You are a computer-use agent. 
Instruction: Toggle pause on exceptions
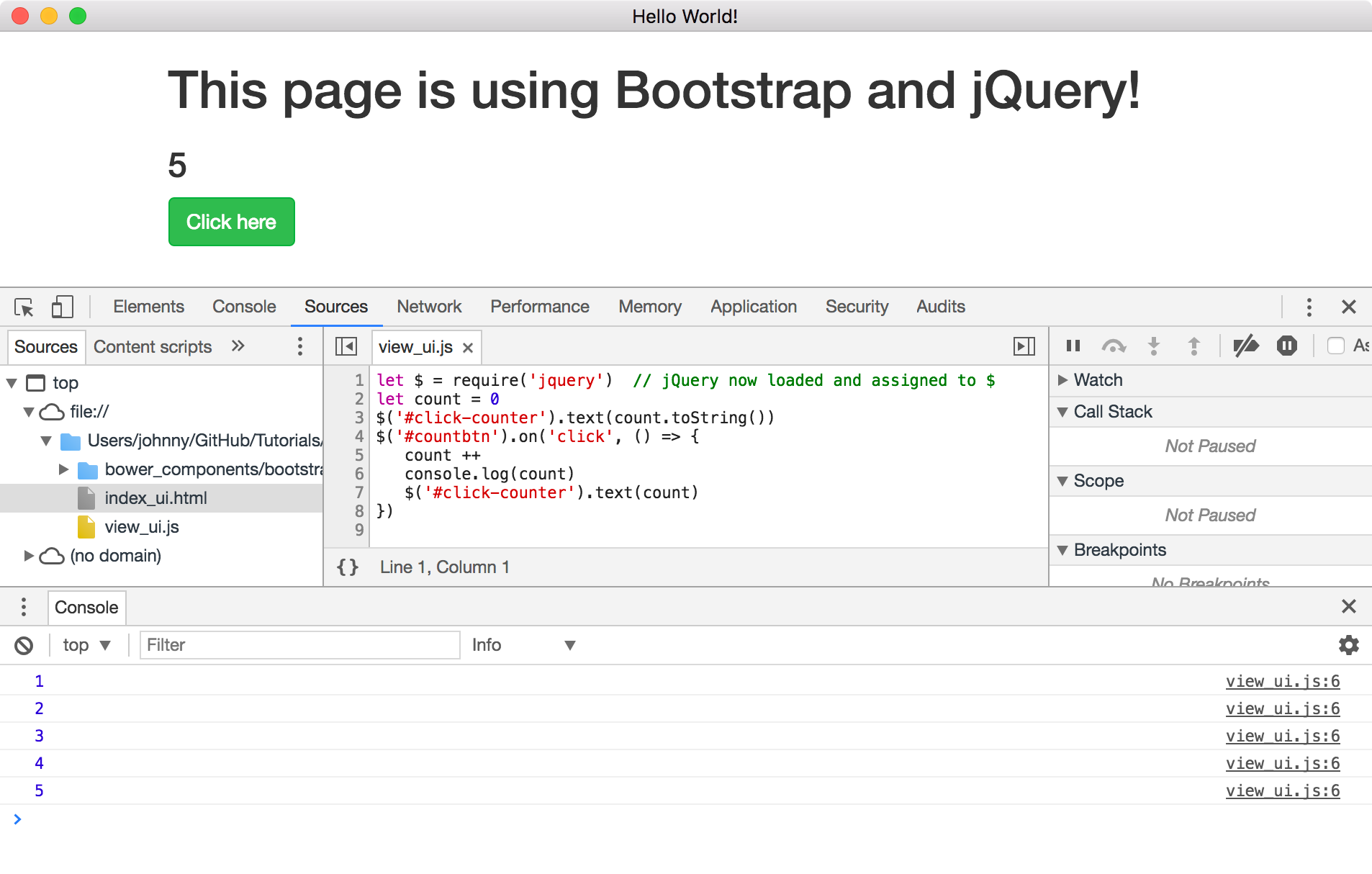tap(1287, 346)
